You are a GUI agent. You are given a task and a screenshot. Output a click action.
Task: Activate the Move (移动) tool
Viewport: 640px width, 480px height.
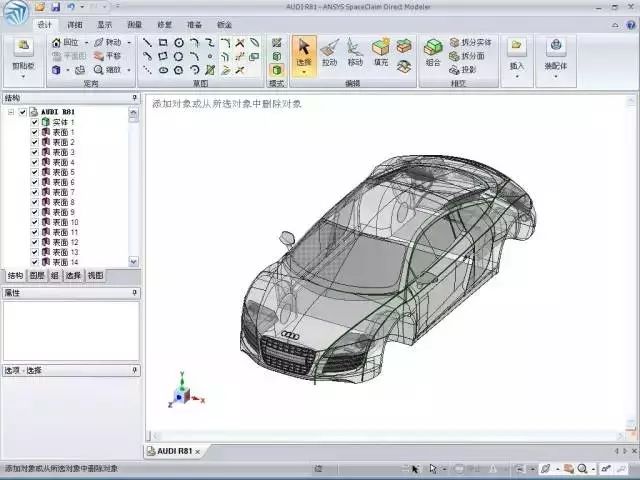tap(355, 52)
